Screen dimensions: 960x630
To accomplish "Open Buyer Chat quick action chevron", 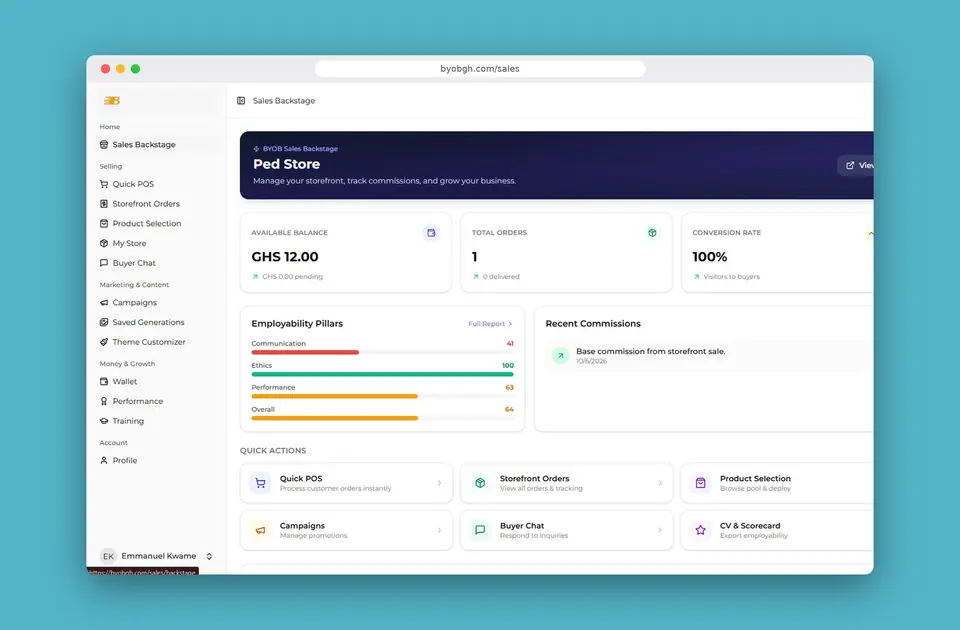I will click(x=659, y=530).
